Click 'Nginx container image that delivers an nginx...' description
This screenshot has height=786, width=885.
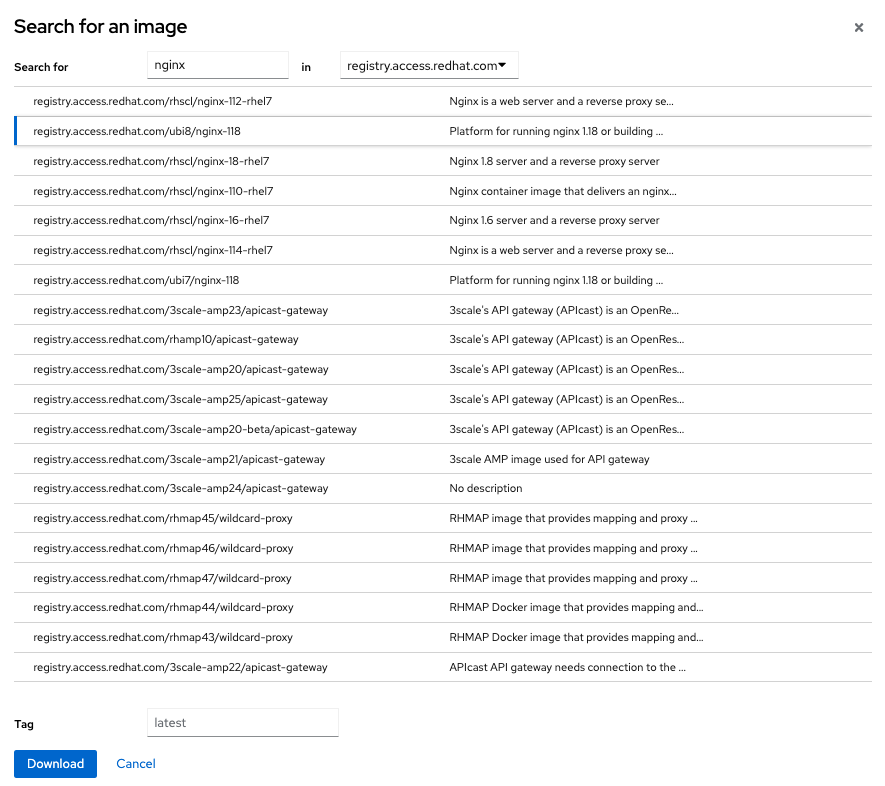[563, 191]
